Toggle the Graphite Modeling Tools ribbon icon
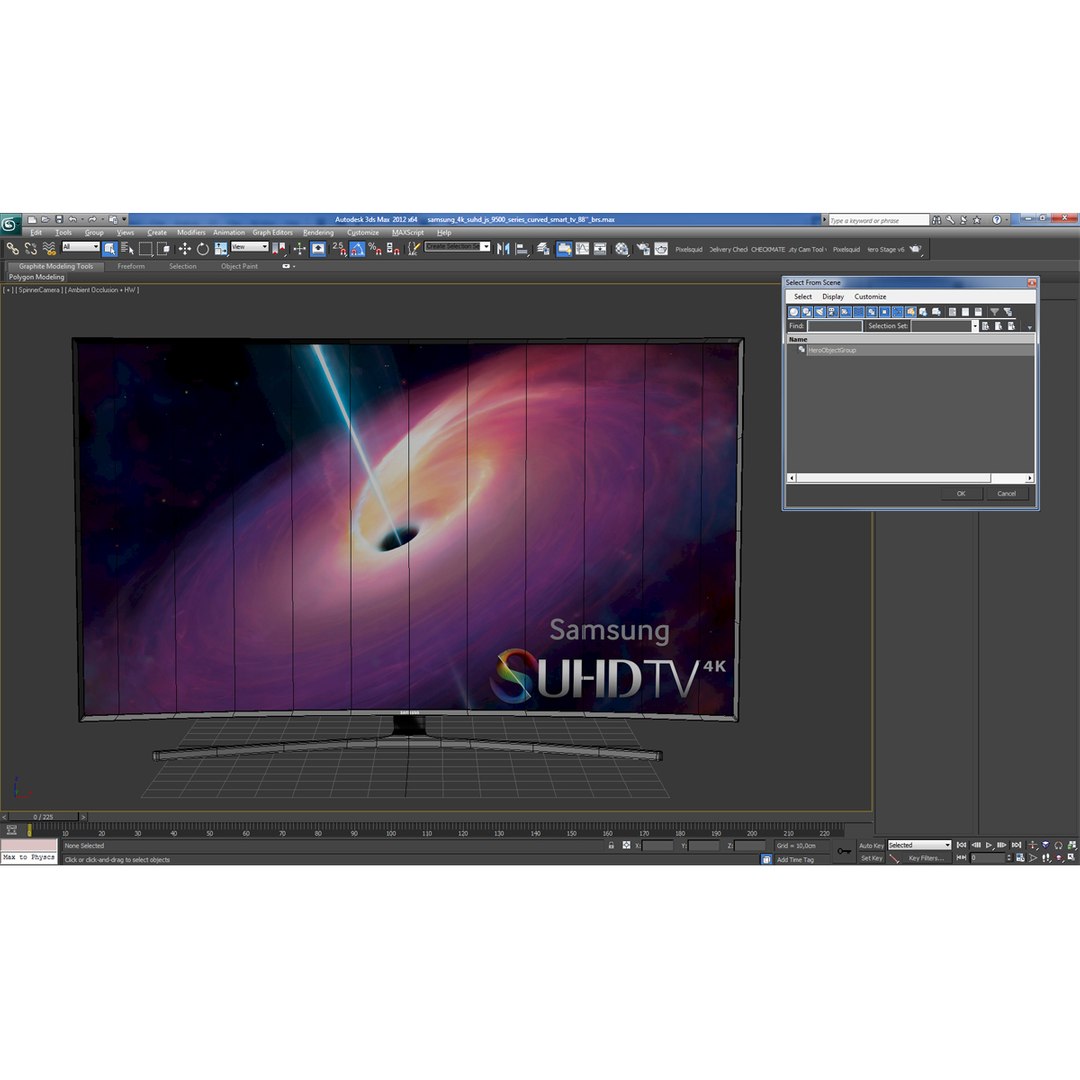Image resolution: width=1080 pixels, height=1080 pixels. coord(563,249)
